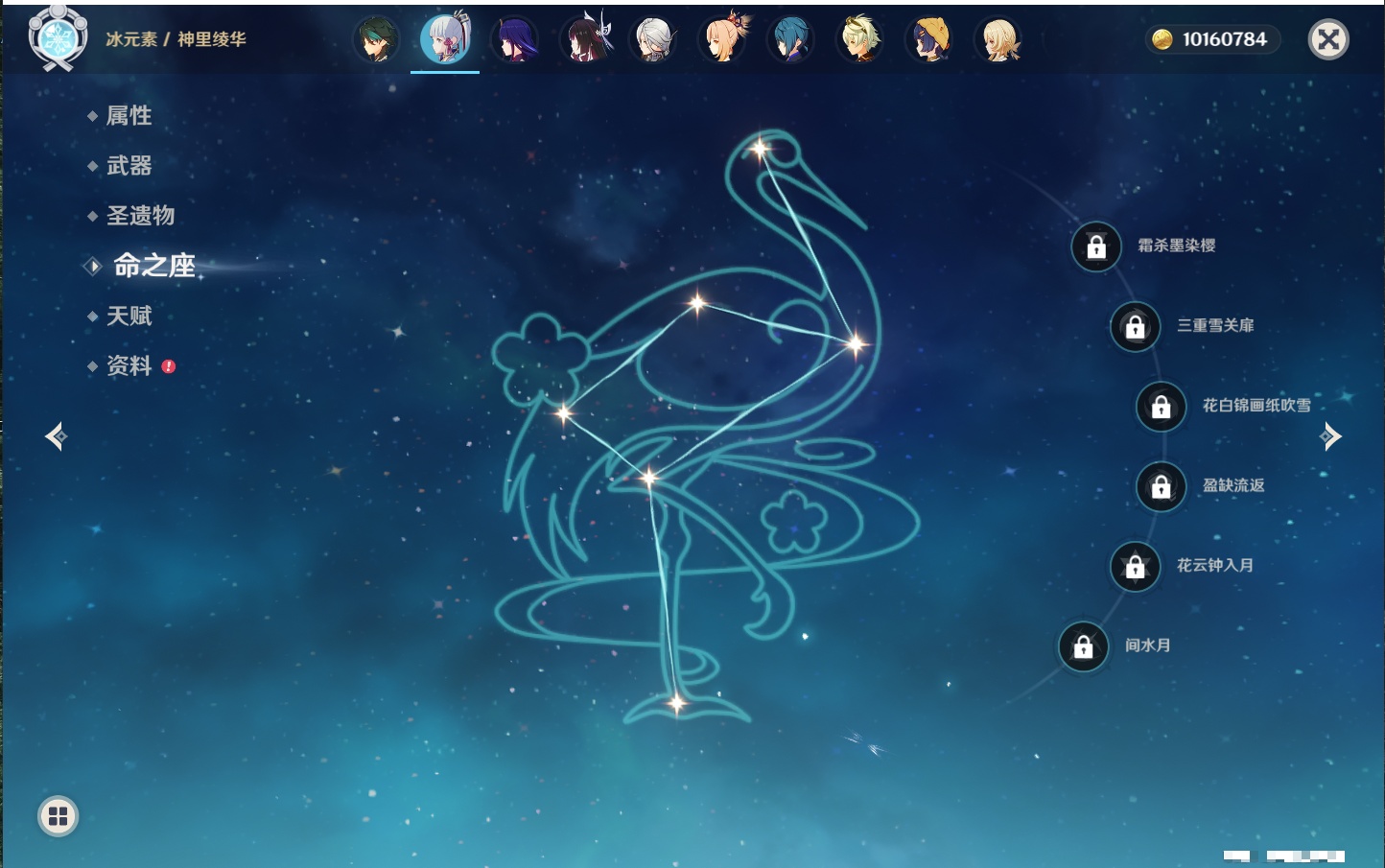
Task: Open 资料 profile tab with red alert
Action: [x=129, y=365]
